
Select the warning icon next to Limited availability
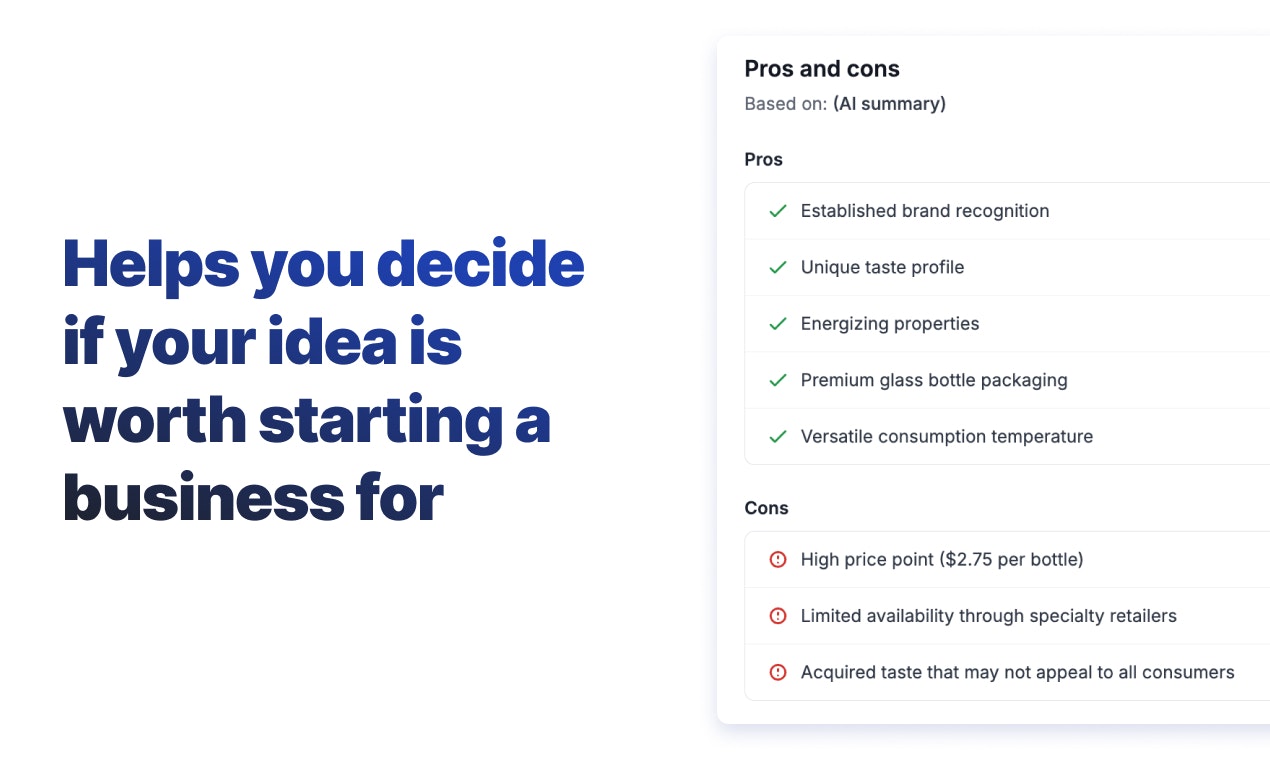click(778, 616)
